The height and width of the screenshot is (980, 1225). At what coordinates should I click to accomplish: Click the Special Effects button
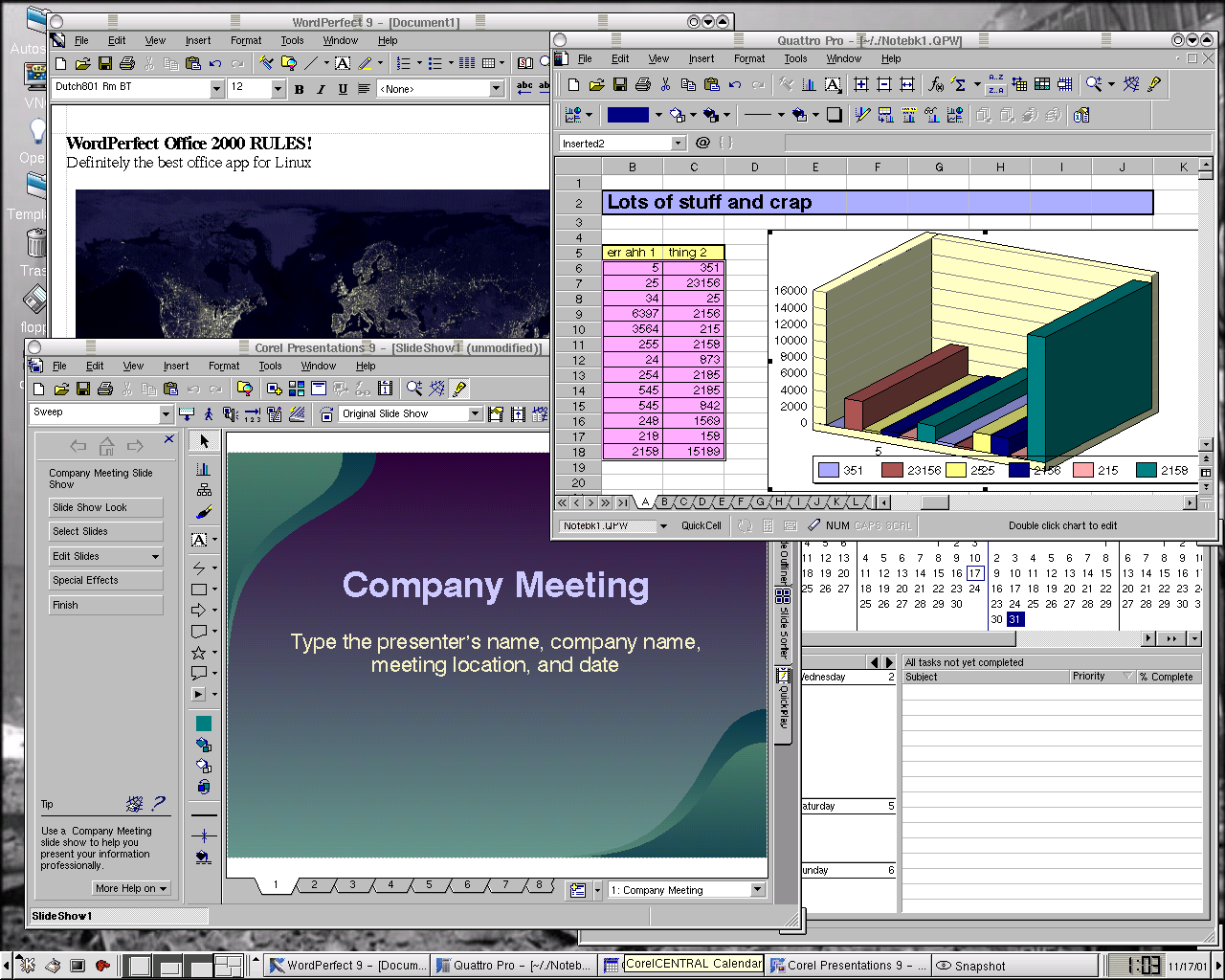click(106, 580)
